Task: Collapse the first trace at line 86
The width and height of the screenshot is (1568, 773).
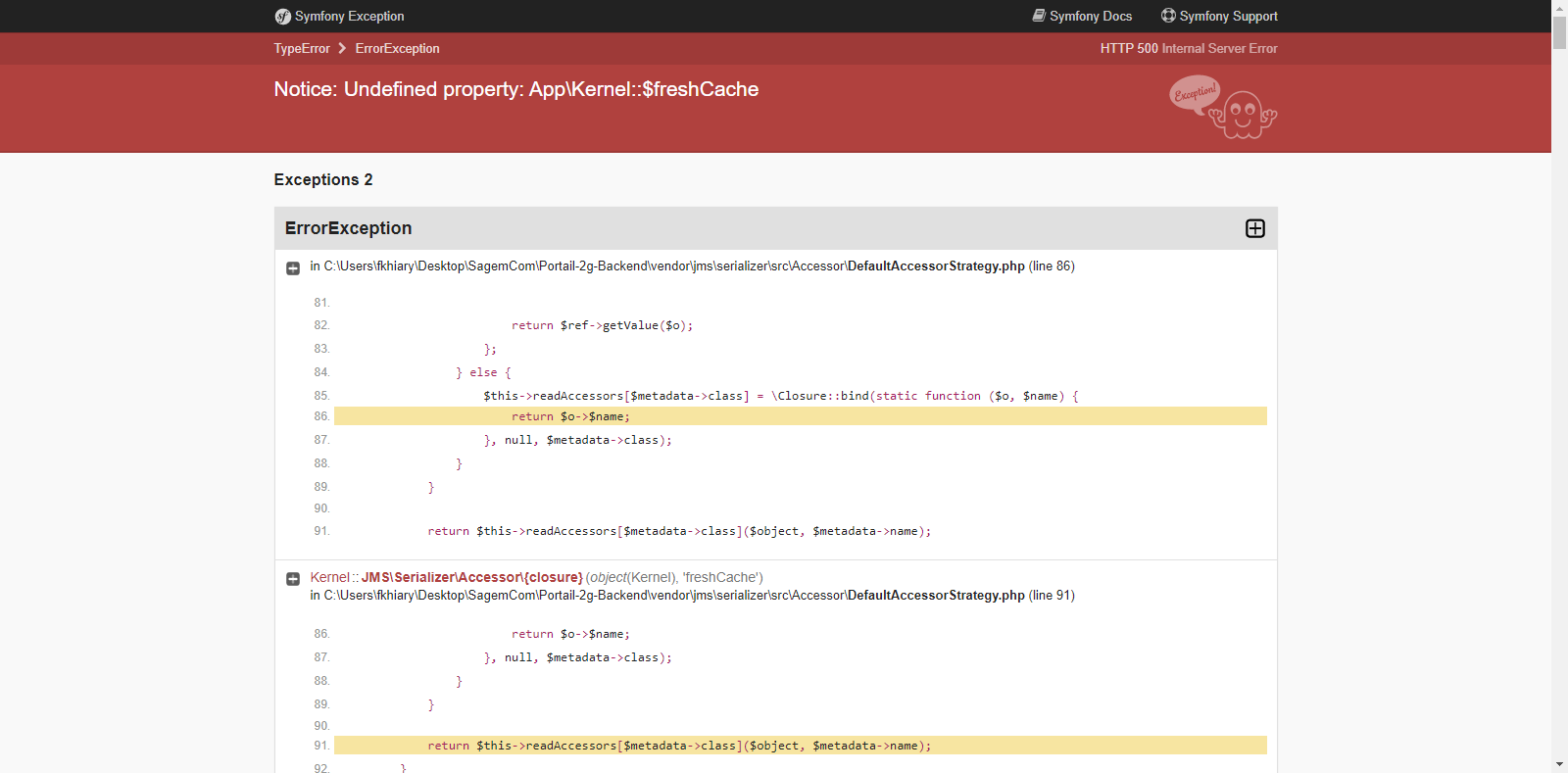Action: (x=293, y=268)
